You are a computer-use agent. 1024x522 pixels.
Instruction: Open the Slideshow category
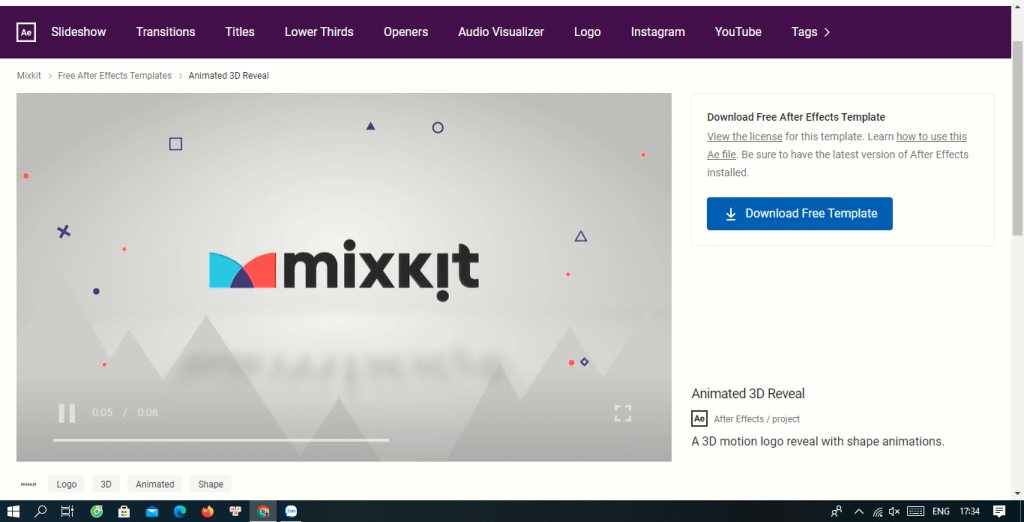click(78, 32)
